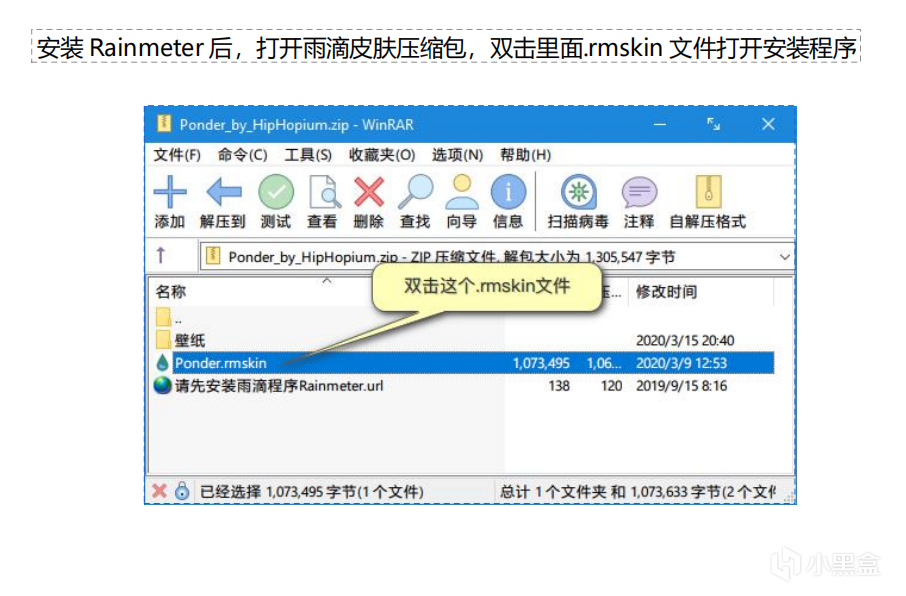Sort by the 名称 column header
Screen dimensions: 906x596
(x=171, y=291)
